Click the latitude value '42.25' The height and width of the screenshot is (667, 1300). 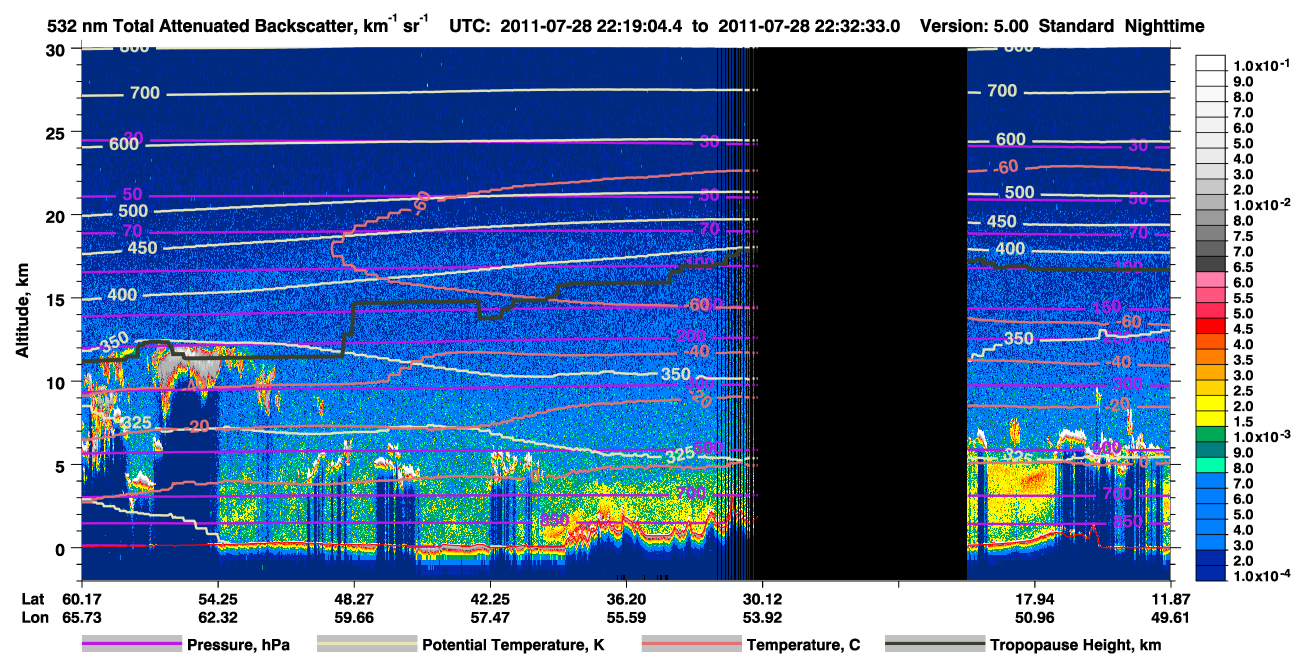[x=489, y=598]
